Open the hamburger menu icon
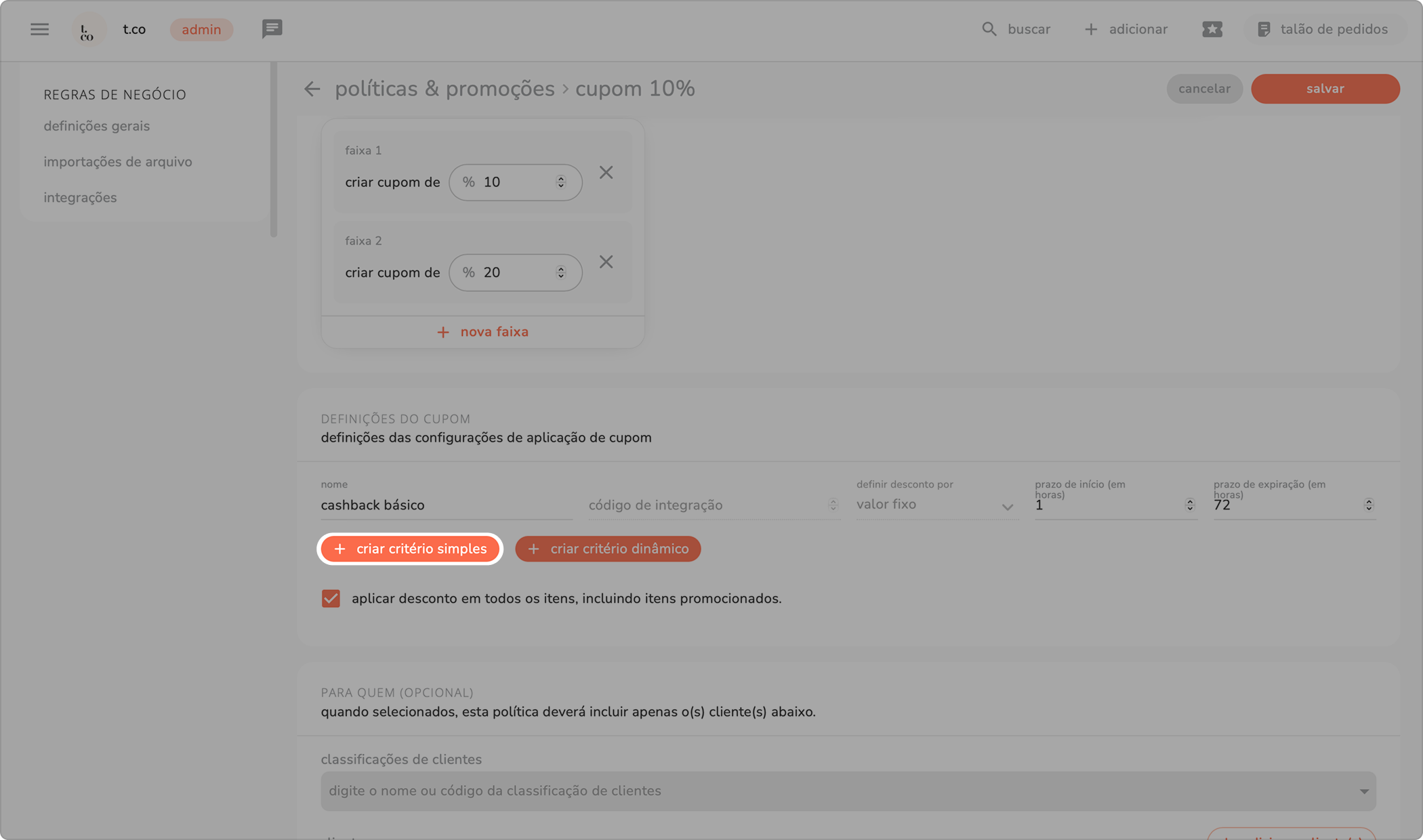The image size is (1423, 840). [x=39, y=29]
